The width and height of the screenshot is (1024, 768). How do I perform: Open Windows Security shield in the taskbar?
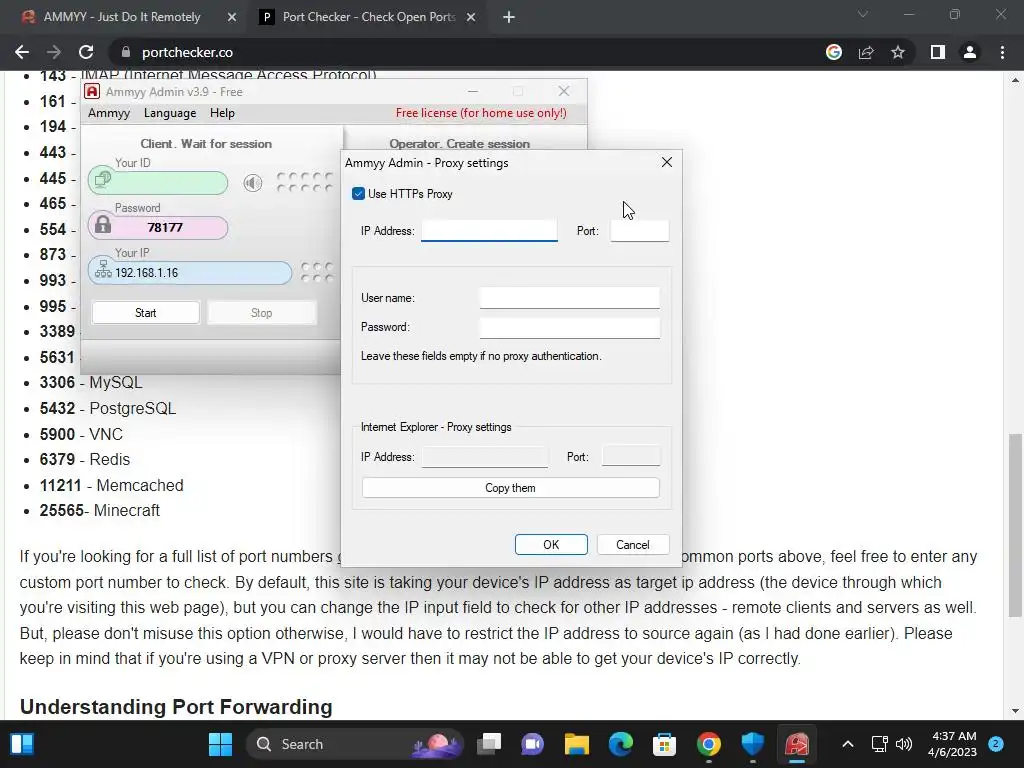click(752, 744)
